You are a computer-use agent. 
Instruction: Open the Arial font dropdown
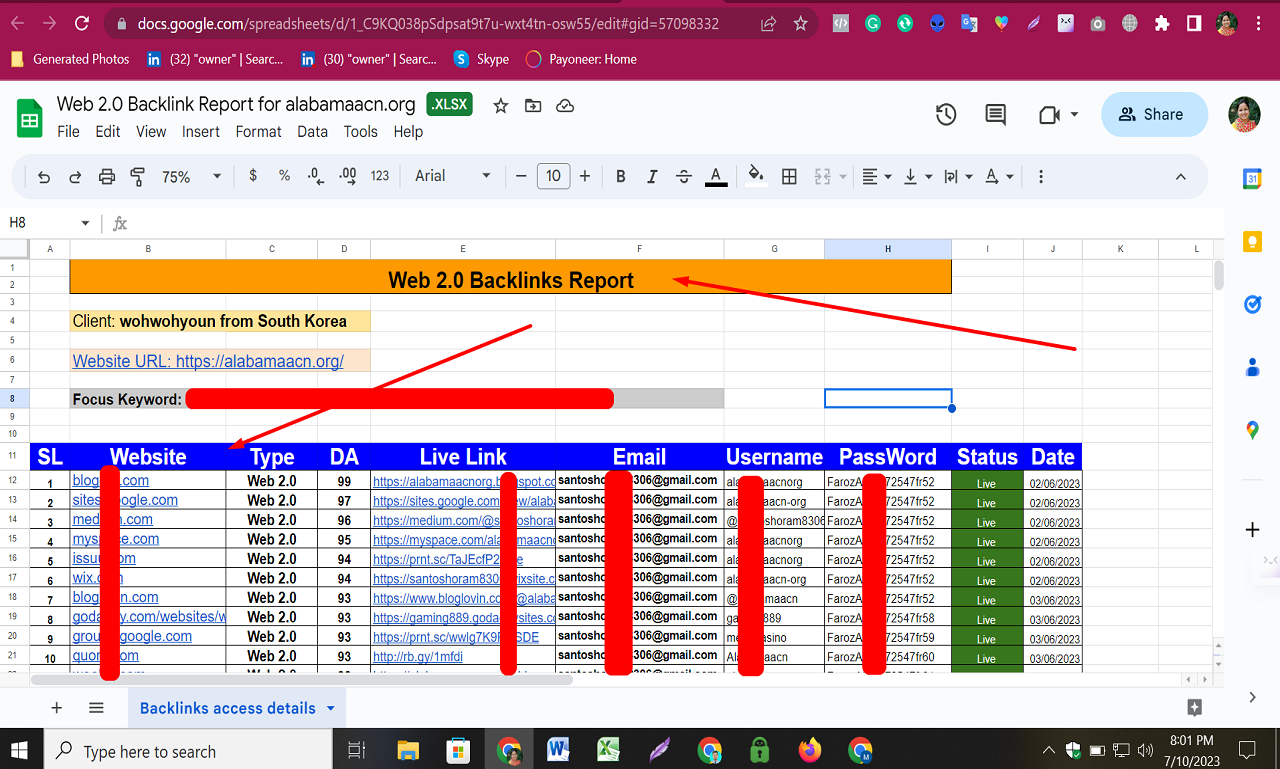tap(453, 176)
